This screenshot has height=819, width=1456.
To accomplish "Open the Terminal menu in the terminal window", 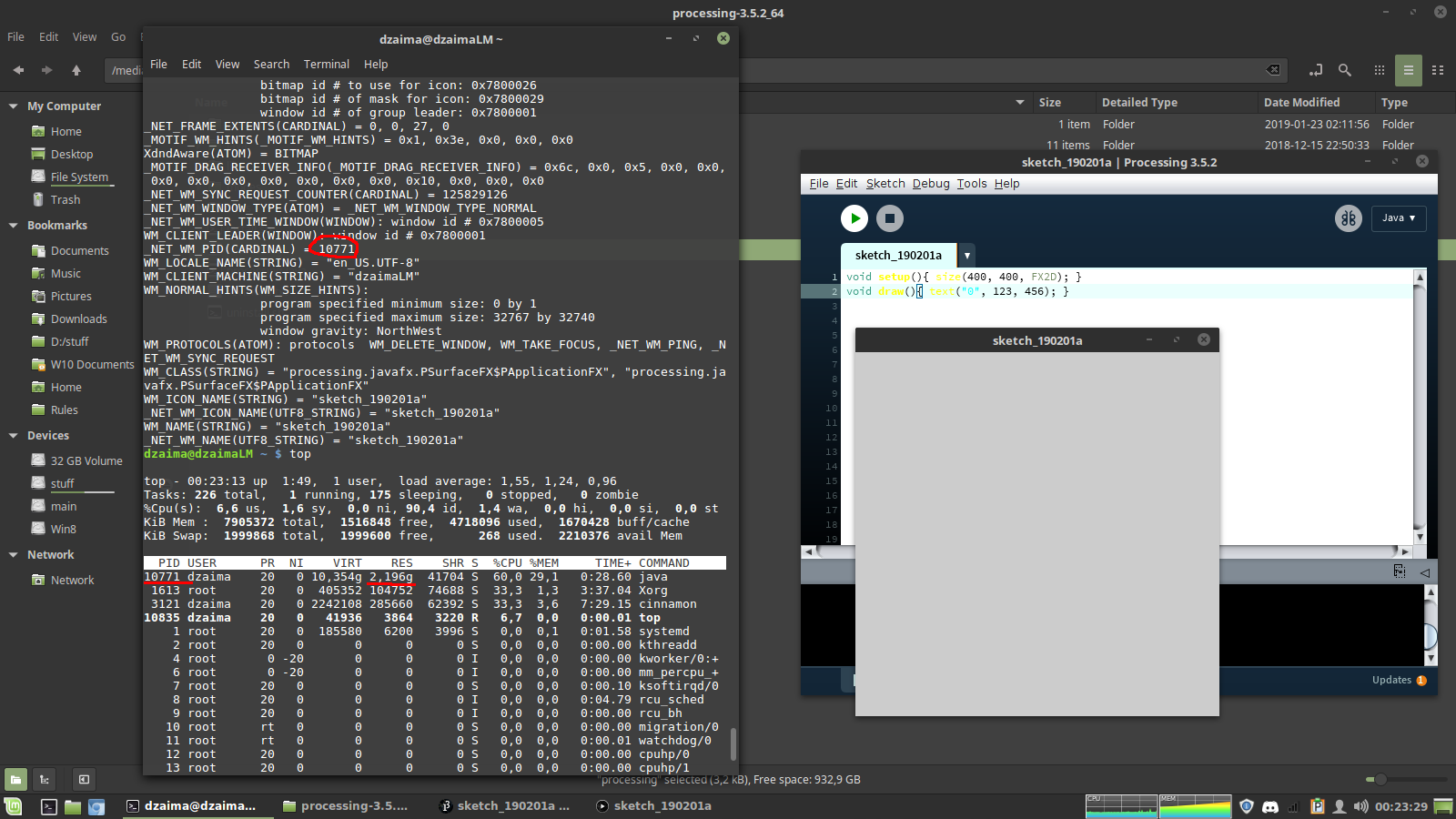I will tap(326, 64).
